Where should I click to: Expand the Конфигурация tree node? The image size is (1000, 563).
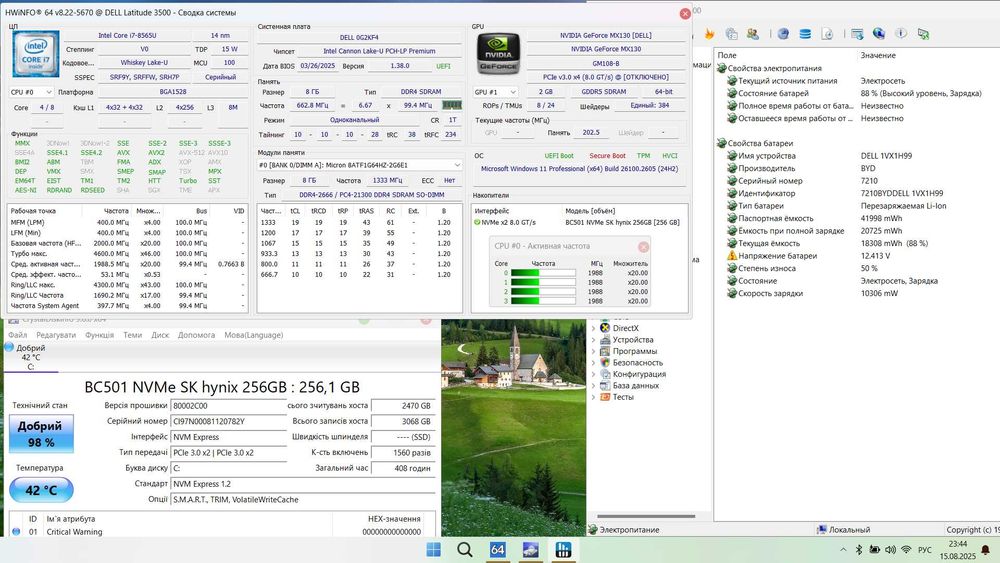point(594,374)
